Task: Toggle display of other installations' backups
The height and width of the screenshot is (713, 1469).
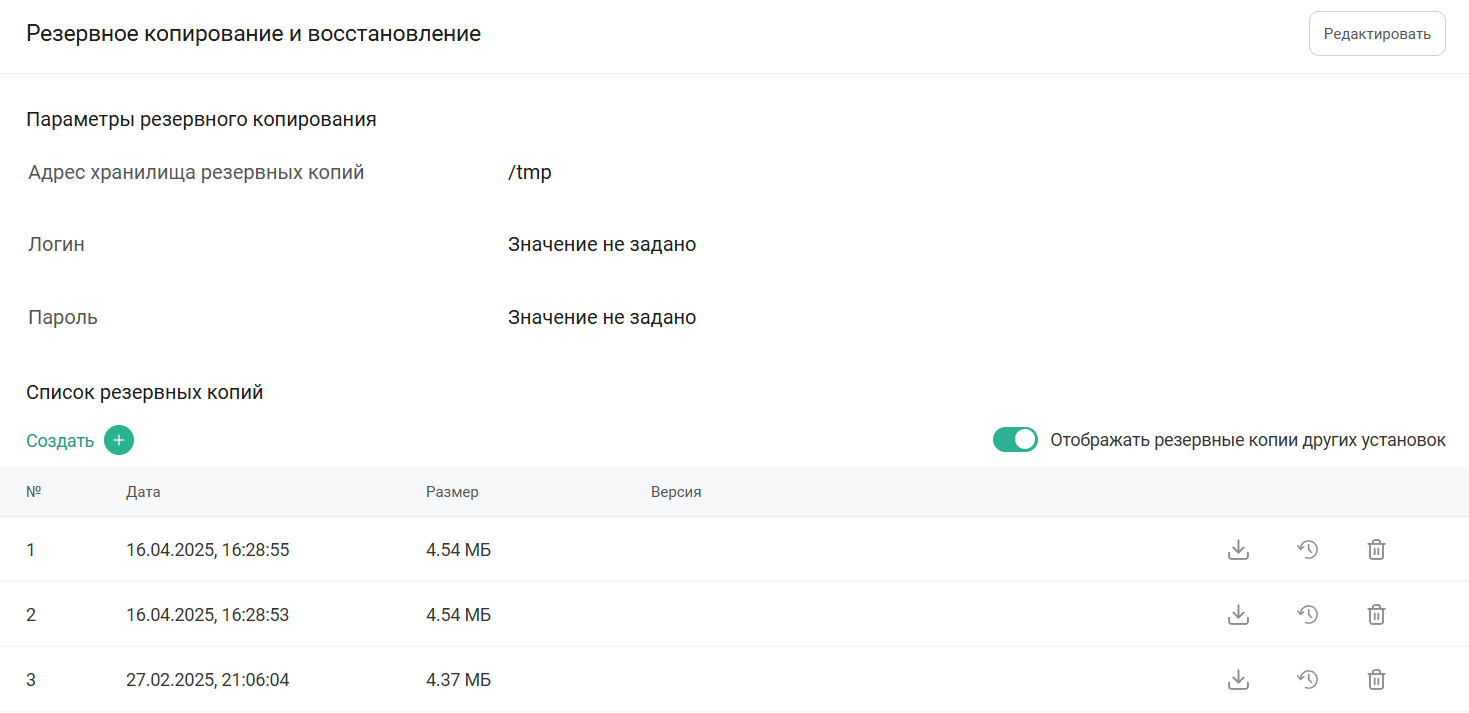Action: tap(1015, 440)
